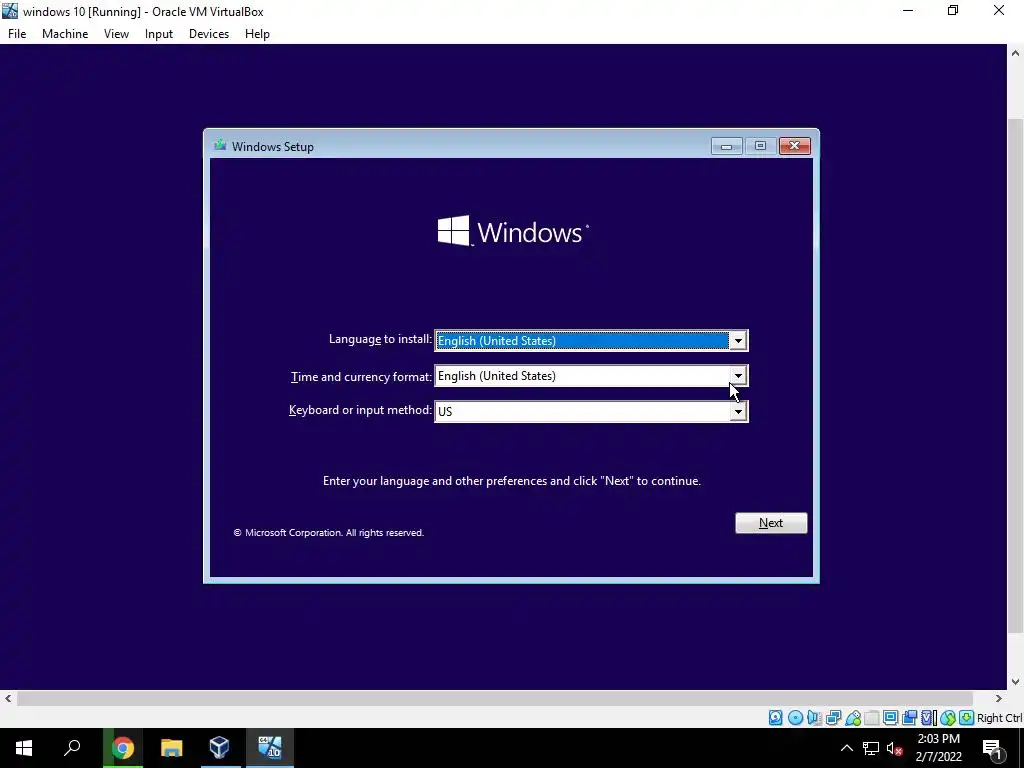Open the USB devices indicator icon

tap(853, 718)
